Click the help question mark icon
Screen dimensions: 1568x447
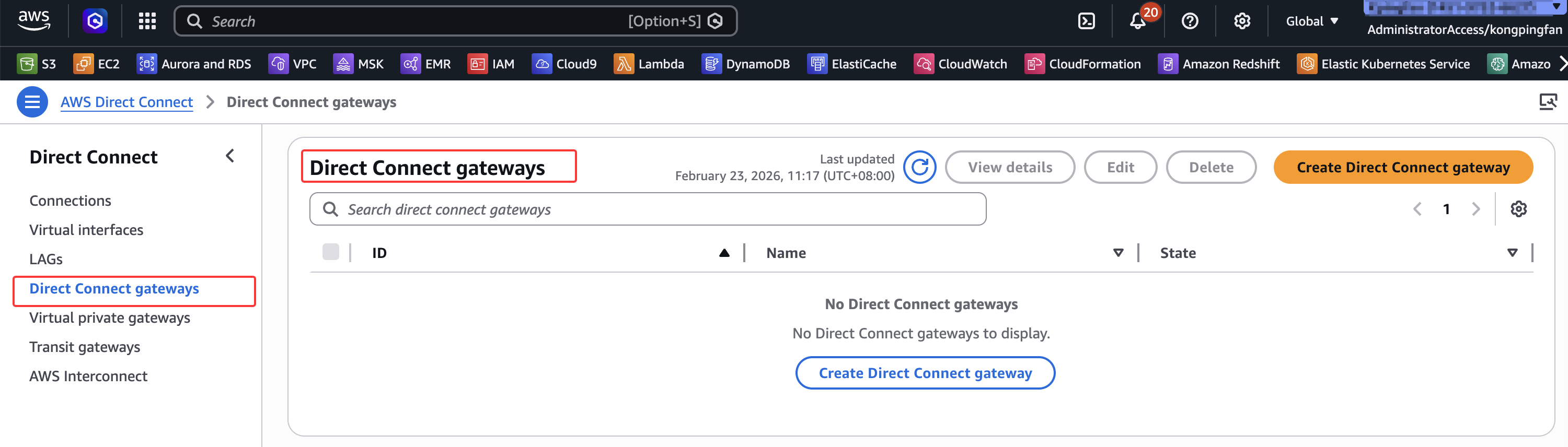pos(1190,21)
